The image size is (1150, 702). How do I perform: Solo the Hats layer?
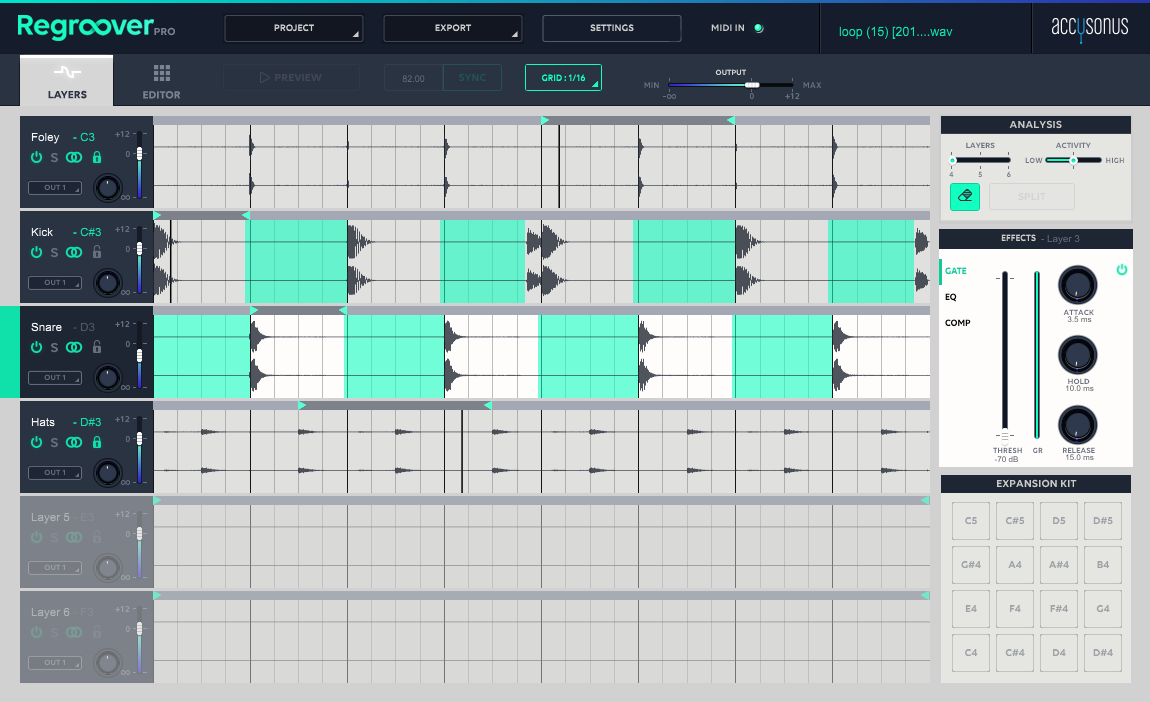tap(54, 443)
